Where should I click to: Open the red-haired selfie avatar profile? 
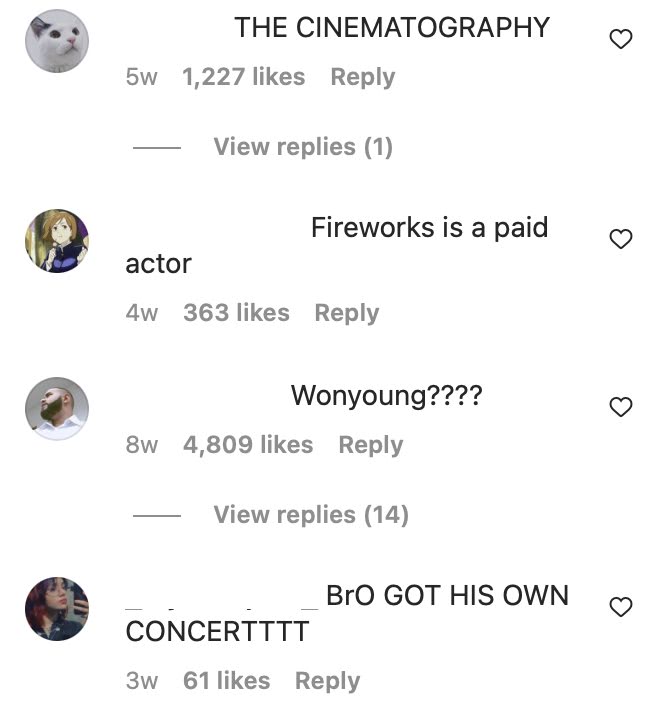(x=57, y=609)
